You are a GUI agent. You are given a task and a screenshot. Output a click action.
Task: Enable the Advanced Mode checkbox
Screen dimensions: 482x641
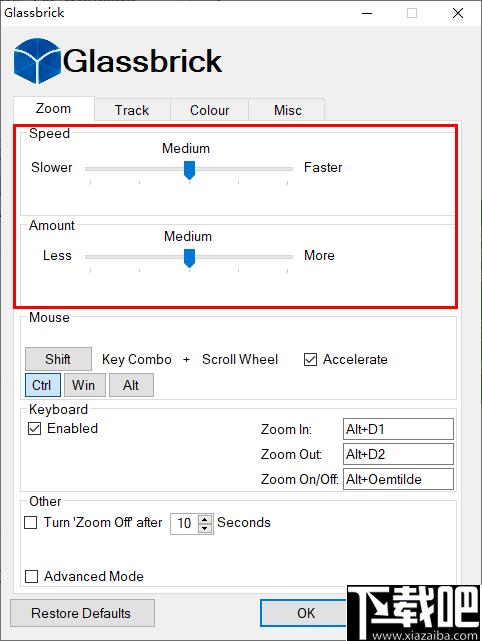pos(31,576)
